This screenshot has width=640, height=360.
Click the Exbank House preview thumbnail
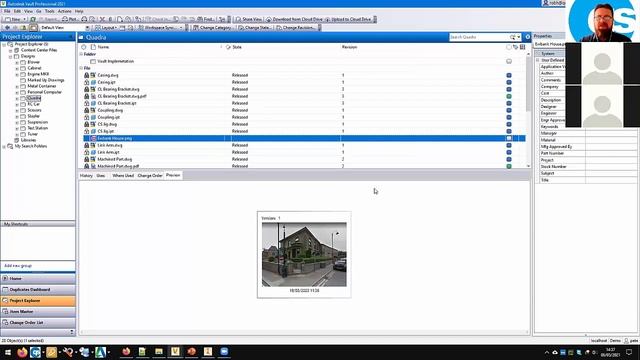point(304,254)
